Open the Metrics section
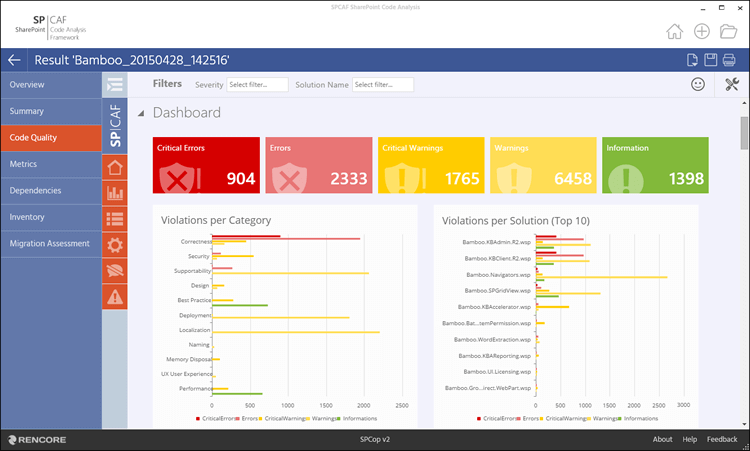This screenshot has height=451, width=750. [51, 164]
